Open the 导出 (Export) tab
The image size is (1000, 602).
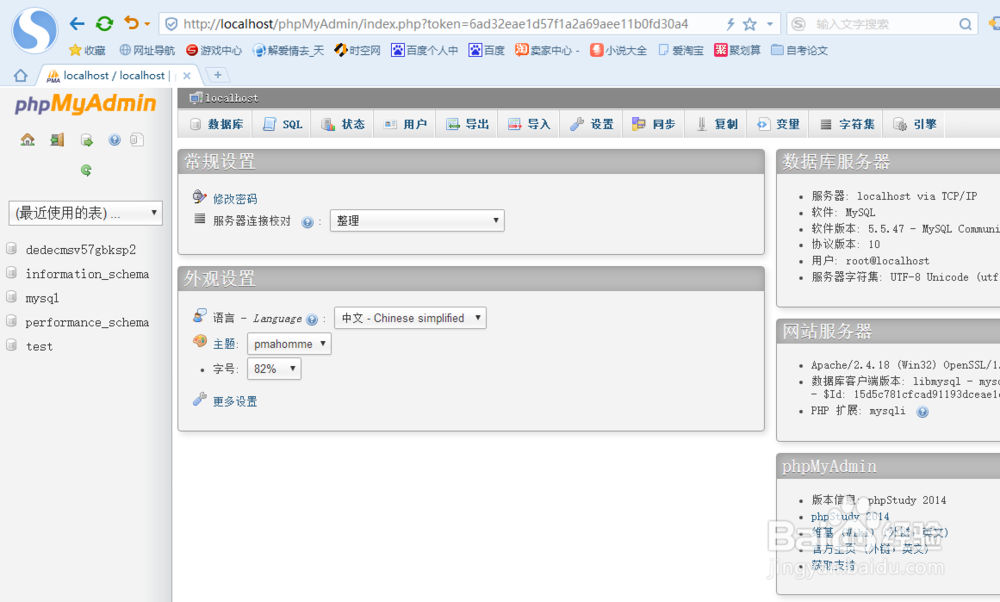coord(467,124)
